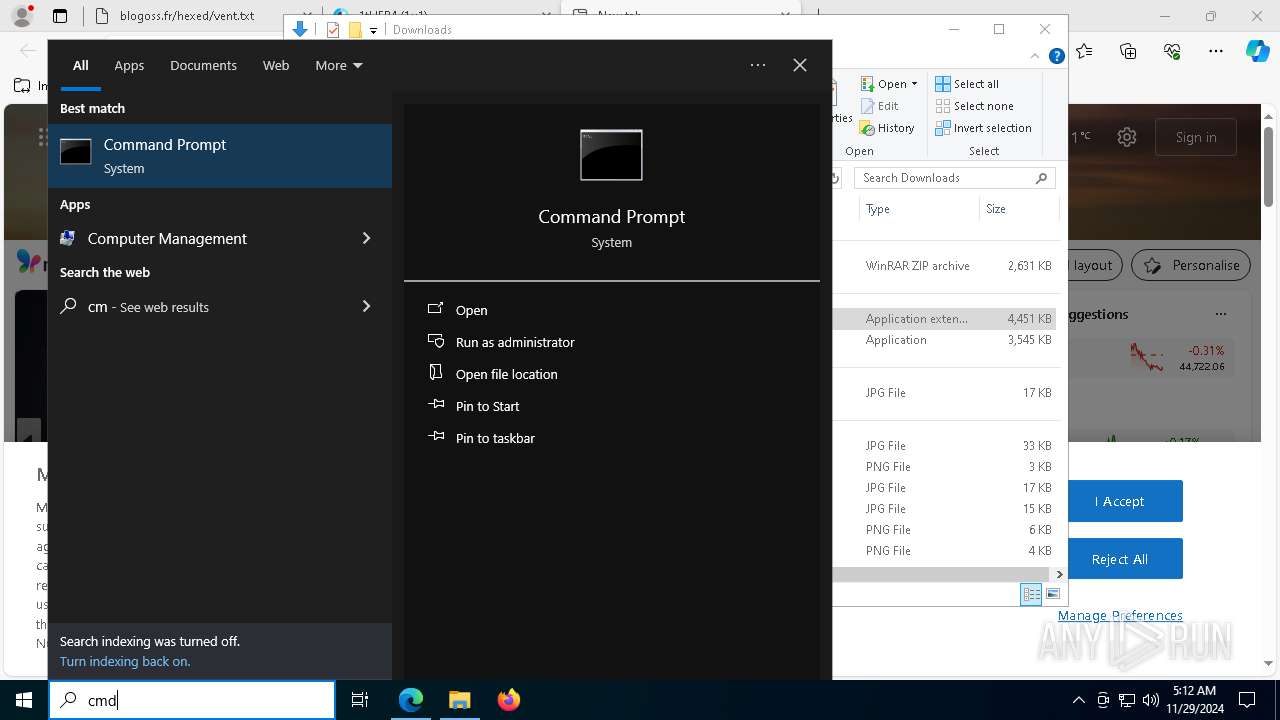Click Sign in on the Edge page
Image resolution: width=1280 pixels, height=720 pixels.
pos(1196,137)
